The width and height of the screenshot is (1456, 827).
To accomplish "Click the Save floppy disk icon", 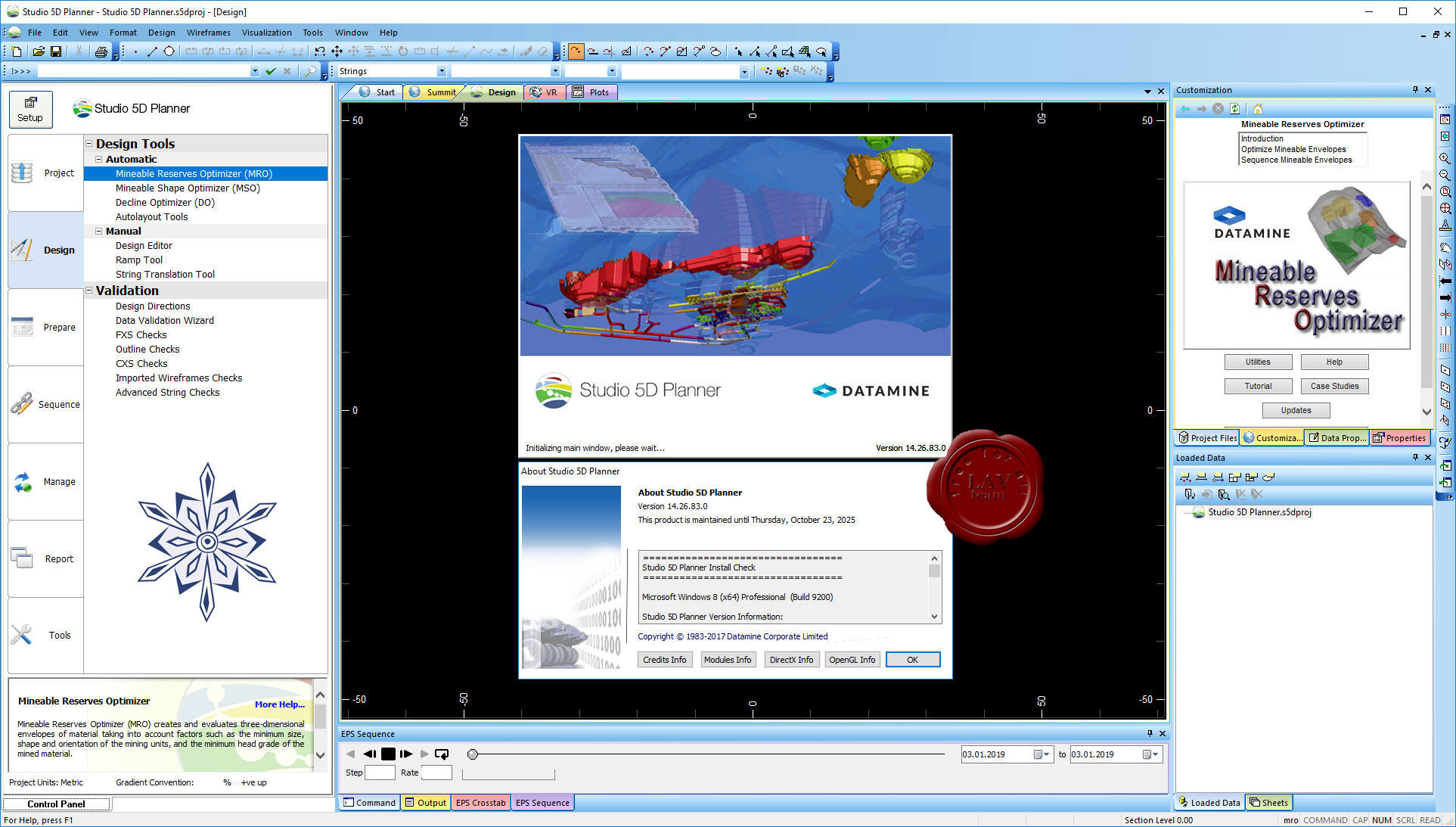I will point(56,51).
